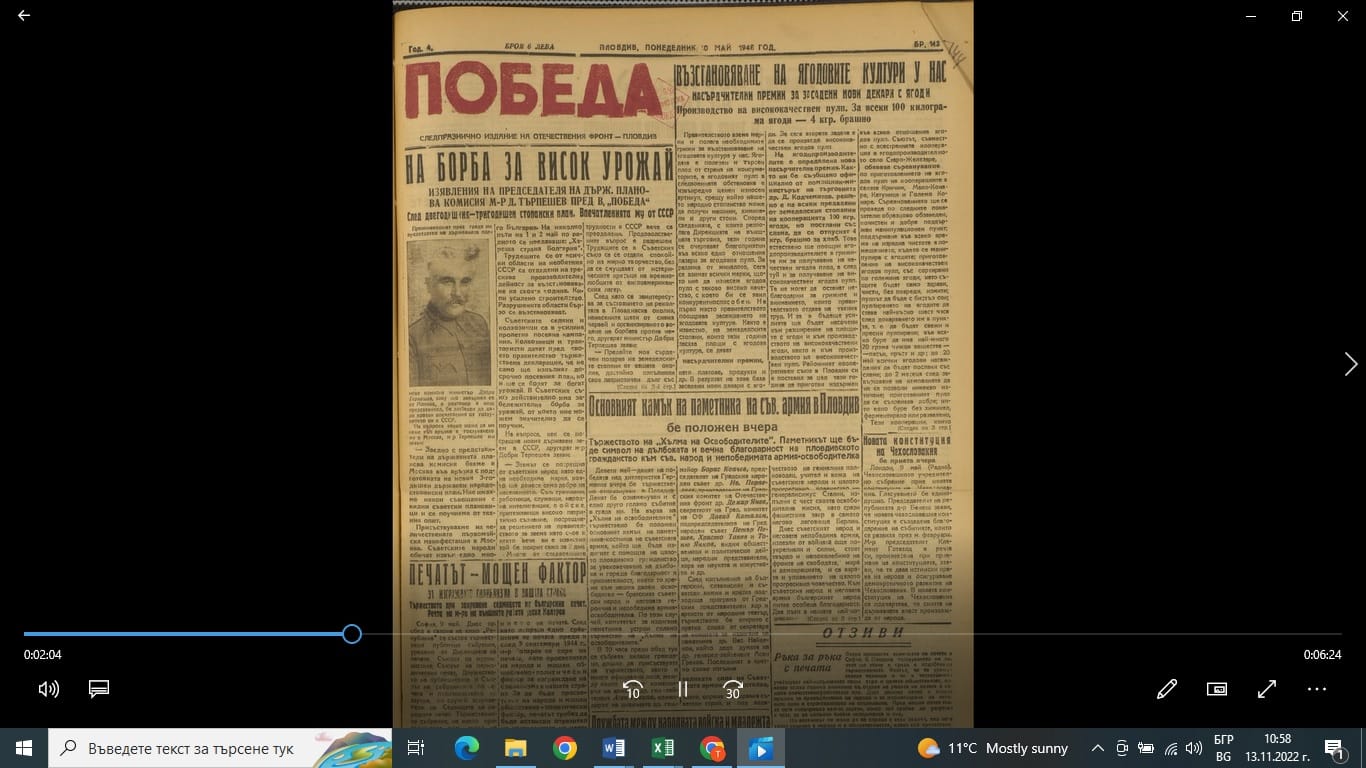Open the pencil edit options
This screenshot has width=1366, height=768.
pyautogui.click(x=1166, y=689)
